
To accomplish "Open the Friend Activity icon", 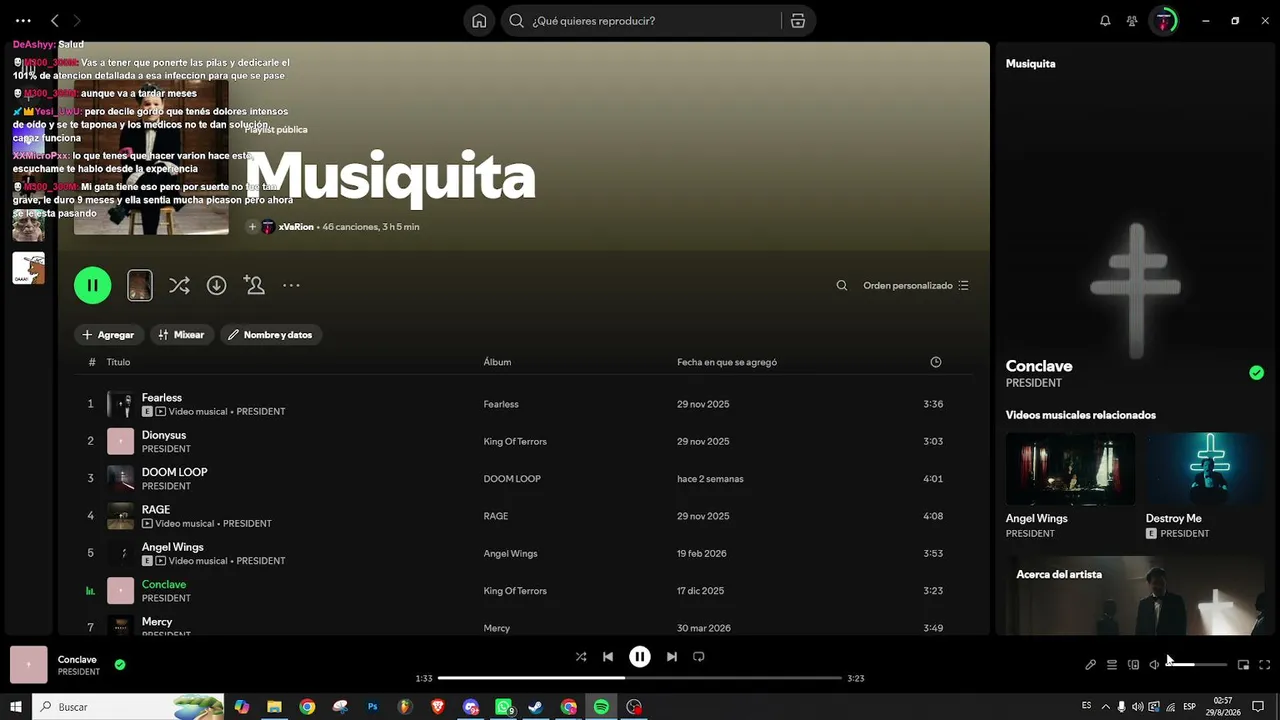I will pyautogui.click(x=1132, y=21).
